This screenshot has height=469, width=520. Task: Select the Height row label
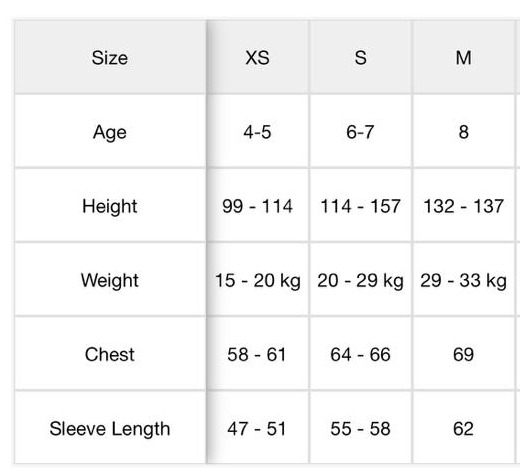(x=110, y=206)
